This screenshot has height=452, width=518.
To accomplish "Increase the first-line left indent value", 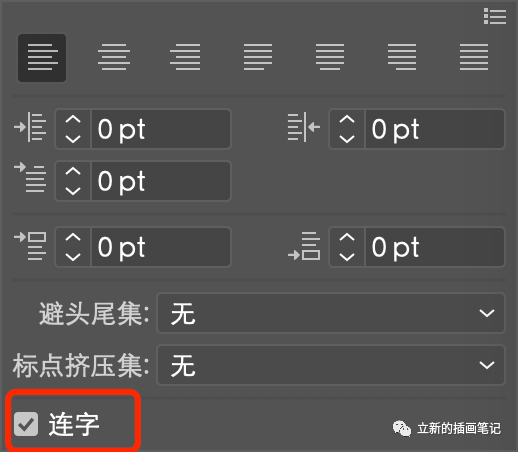I will pos(73,172).
